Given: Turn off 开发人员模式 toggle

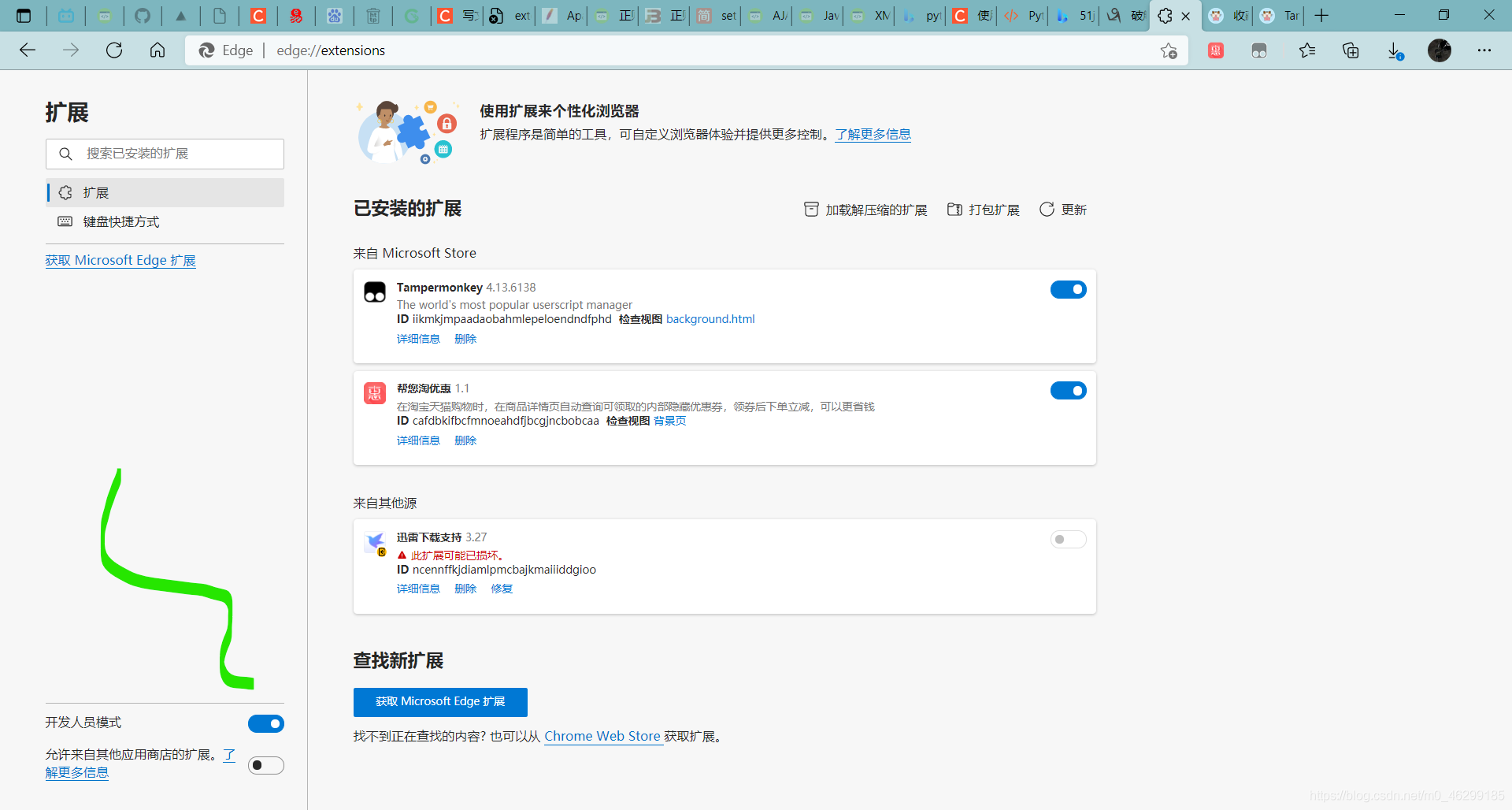Looking at the screenshot, I should tap(266, 723).
